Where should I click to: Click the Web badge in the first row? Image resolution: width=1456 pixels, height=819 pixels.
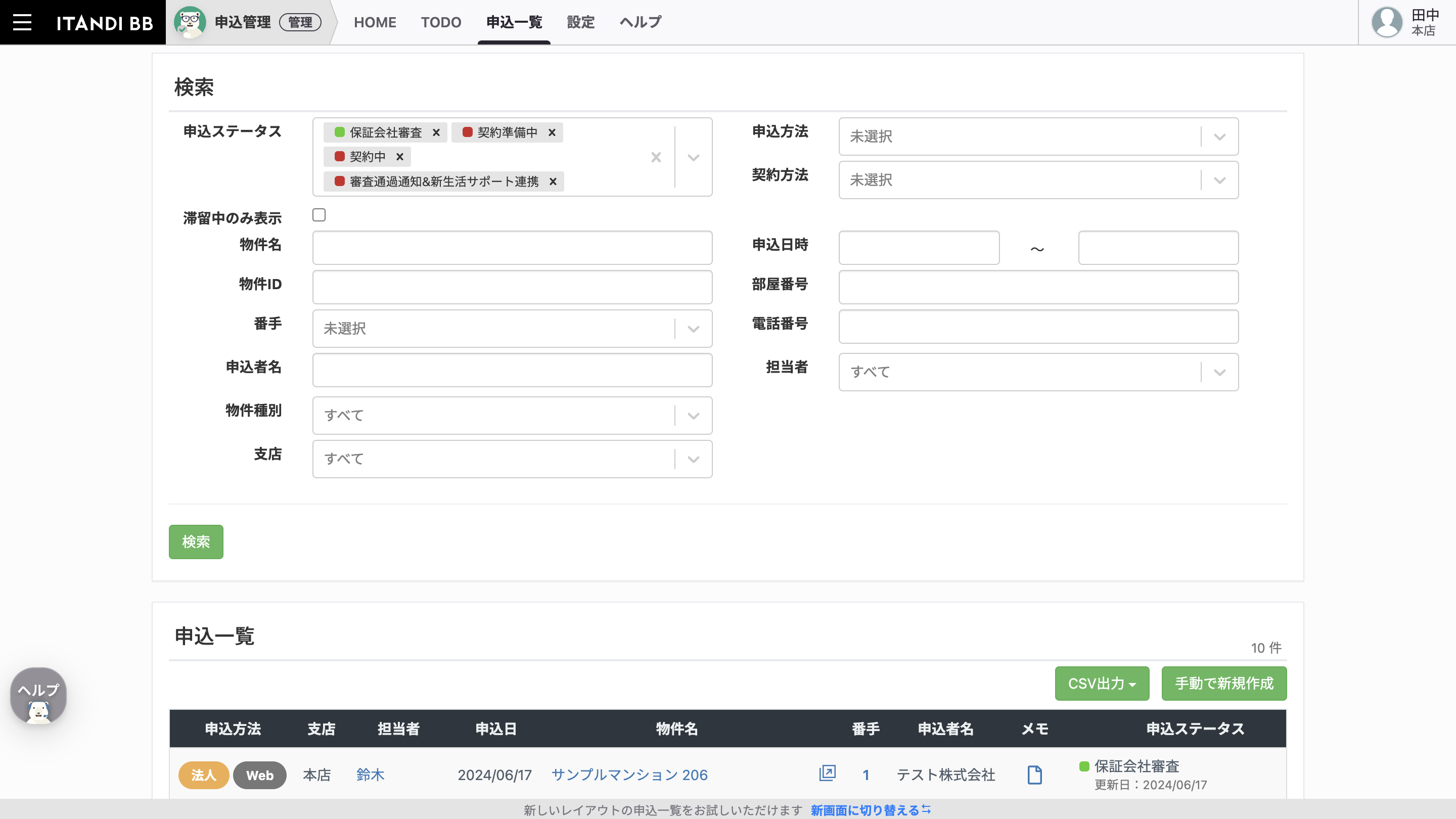pyautogui.click(x=259, y=775)
